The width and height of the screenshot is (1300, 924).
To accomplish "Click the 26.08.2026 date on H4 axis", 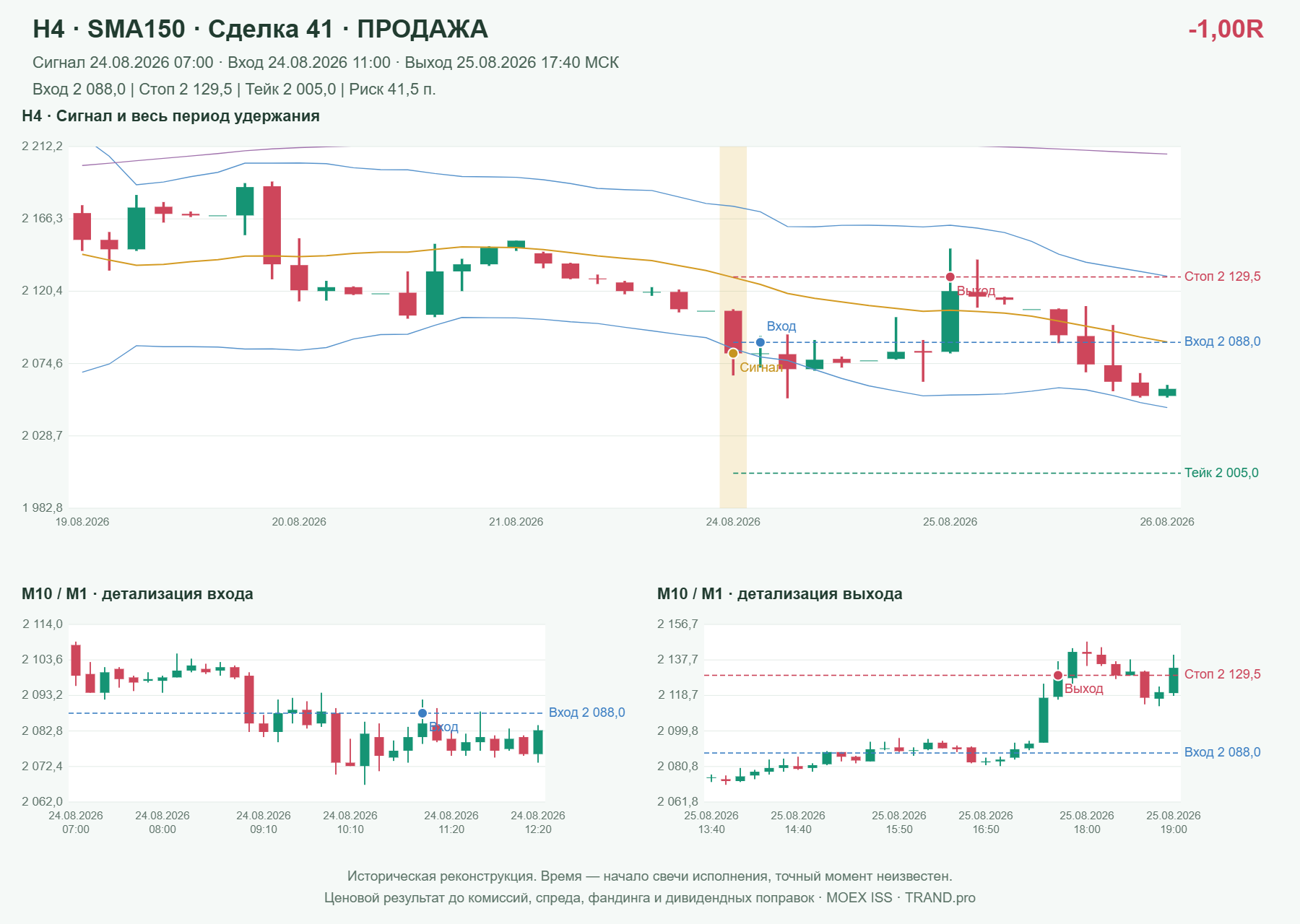I will click(1167, 522).
